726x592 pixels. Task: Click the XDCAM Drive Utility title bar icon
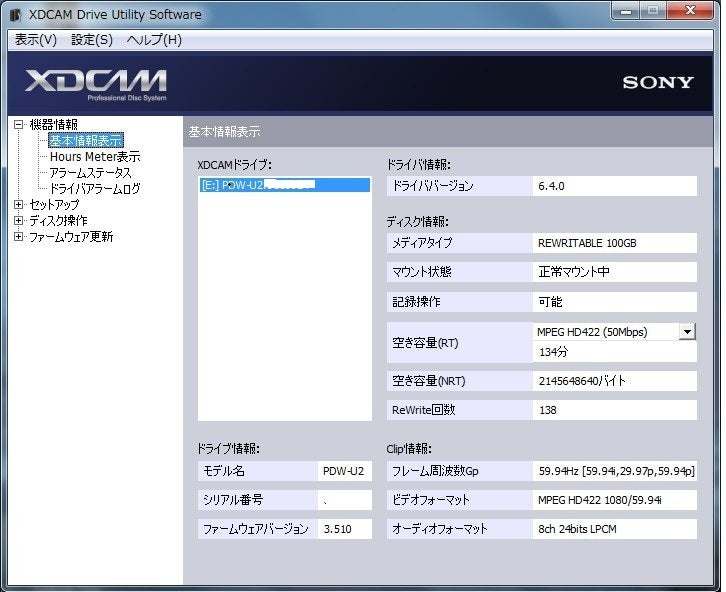(15, 15)
